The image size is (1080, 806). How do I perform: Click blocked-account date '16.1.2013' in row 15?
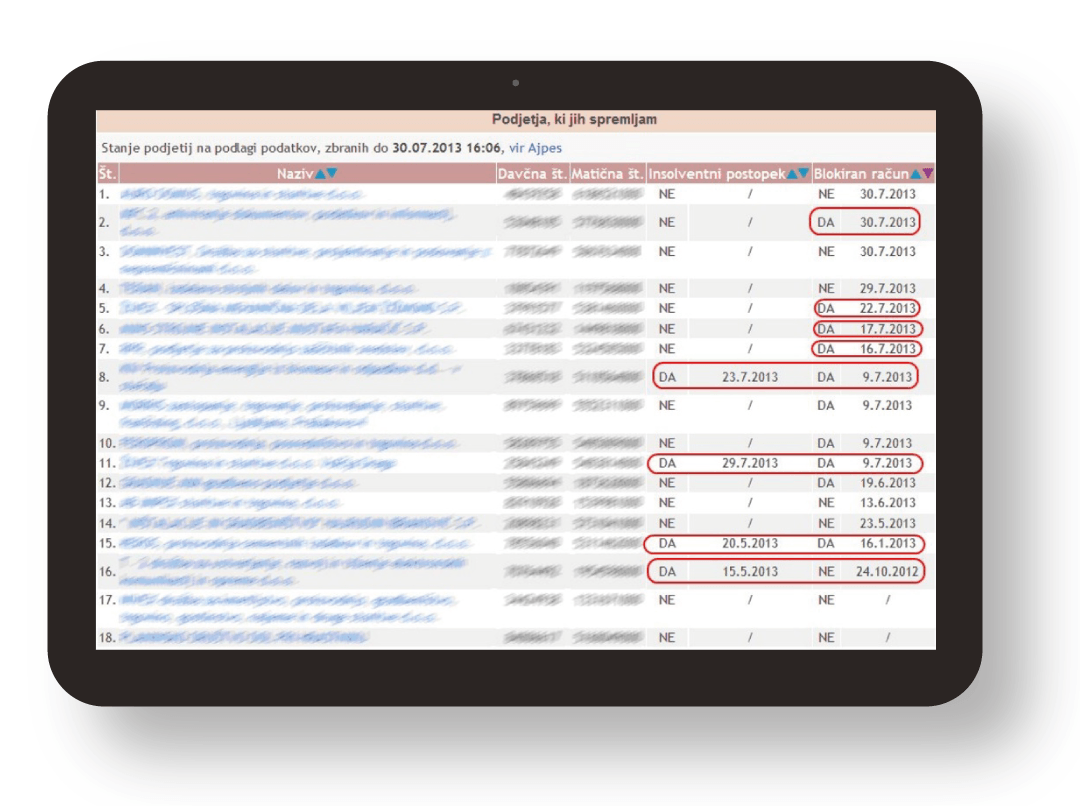pos(888,544)
